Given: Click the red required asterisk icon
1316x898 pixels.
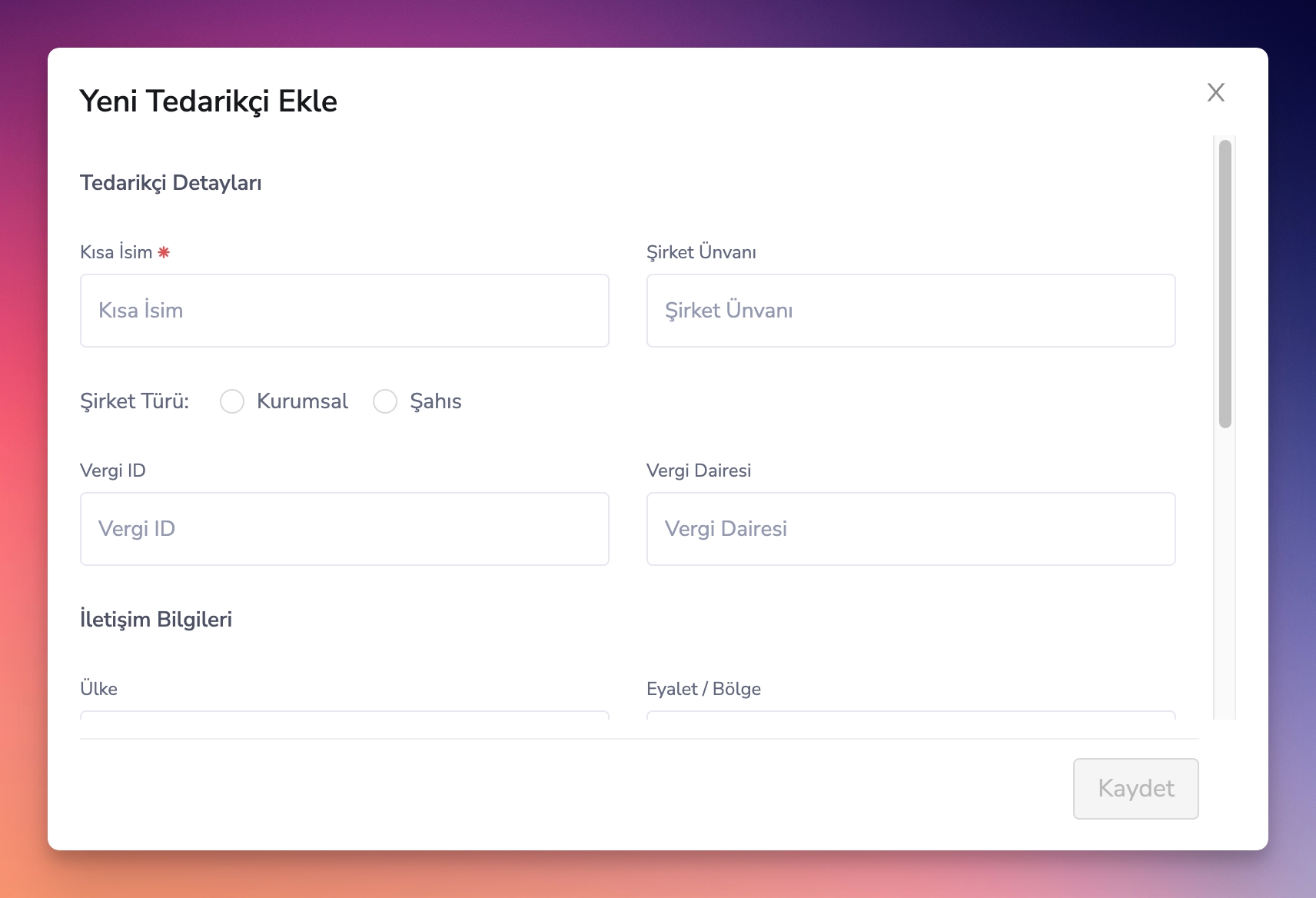Looking at the screenshot, I should point(164,252).
